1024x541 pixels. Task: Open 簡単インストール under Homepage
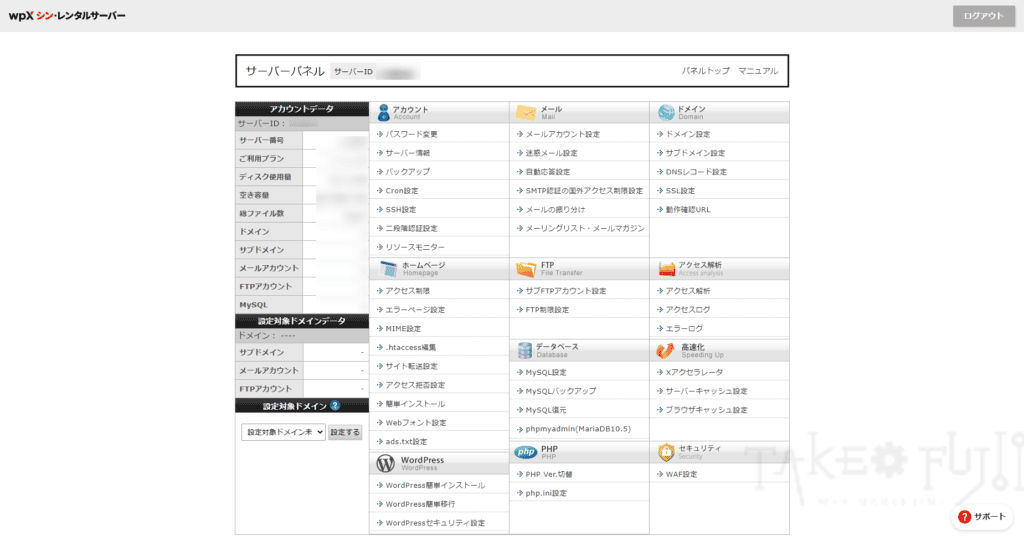[415, 404]
